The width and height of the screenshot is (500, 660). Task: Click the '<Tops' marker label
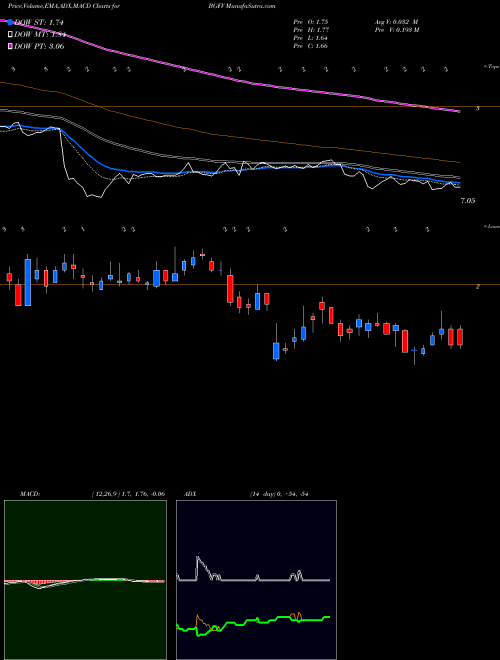coord(492,67)
